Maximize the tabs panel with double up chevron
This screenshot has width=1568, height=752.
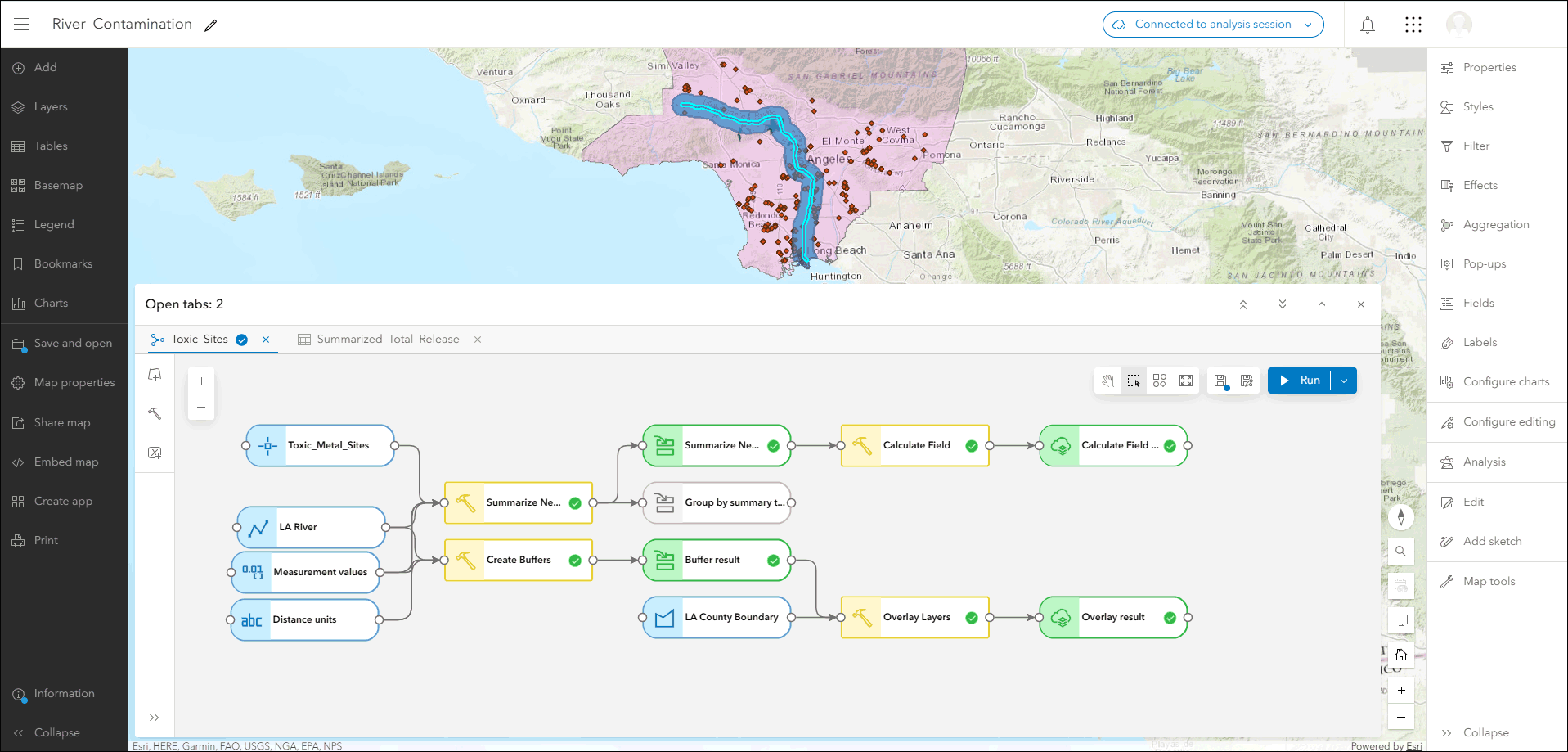click(1243, 304)
